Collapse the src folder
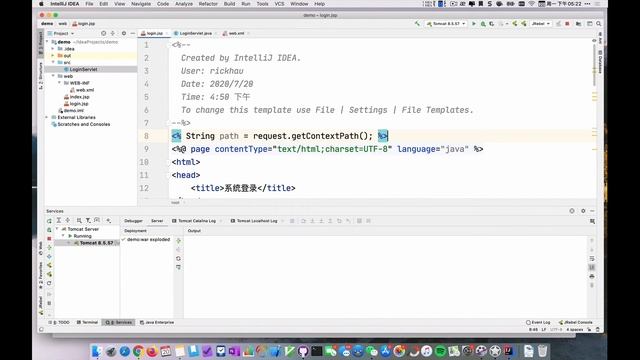Screen dimensions: 640x360 pos(53,62)
